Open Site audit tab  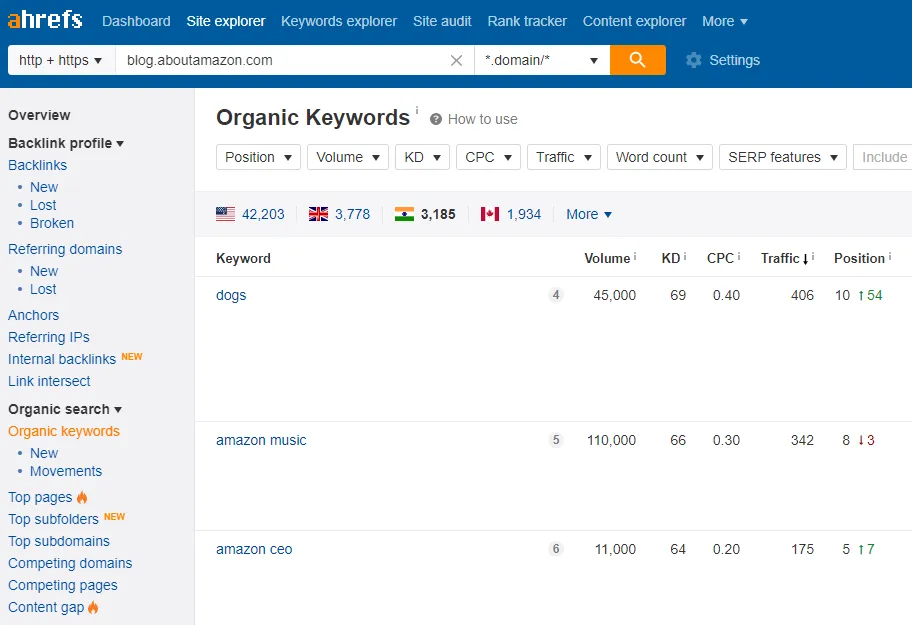(x=442, y=21)
